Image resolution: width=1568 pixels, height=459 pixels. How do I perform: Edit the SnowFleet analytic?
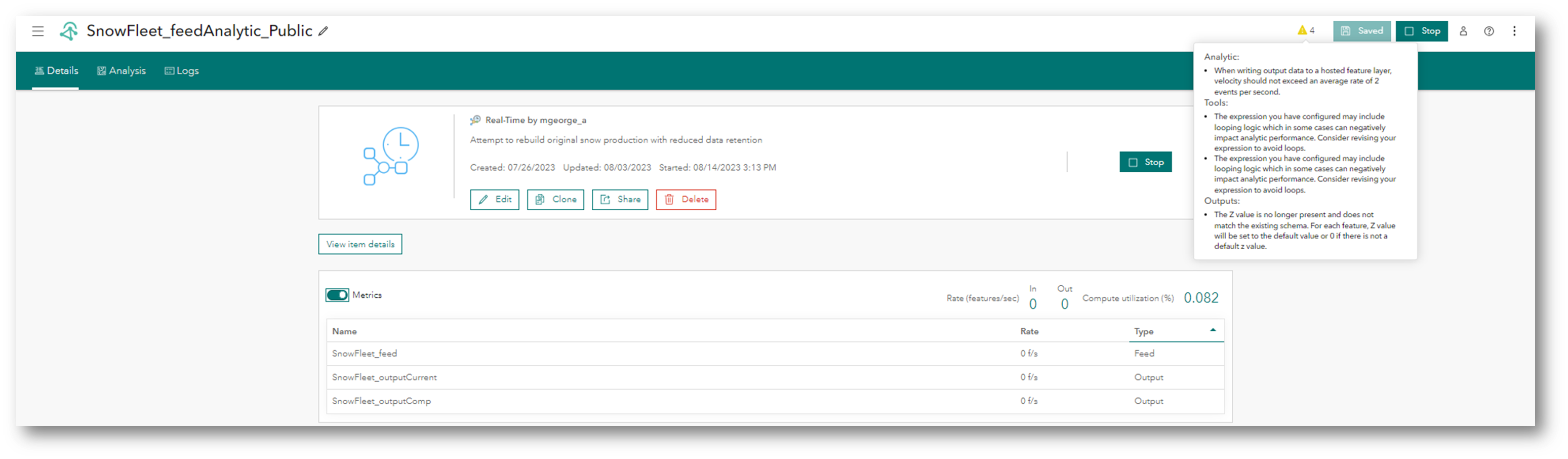[x=495, y=200]
